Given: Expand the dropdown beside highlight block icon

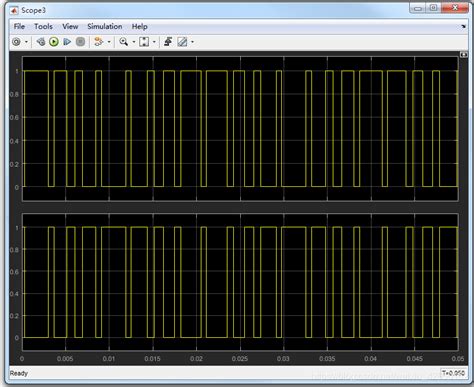Looking at the screenshot, I should pyautogui.click(x=109, y=42).
